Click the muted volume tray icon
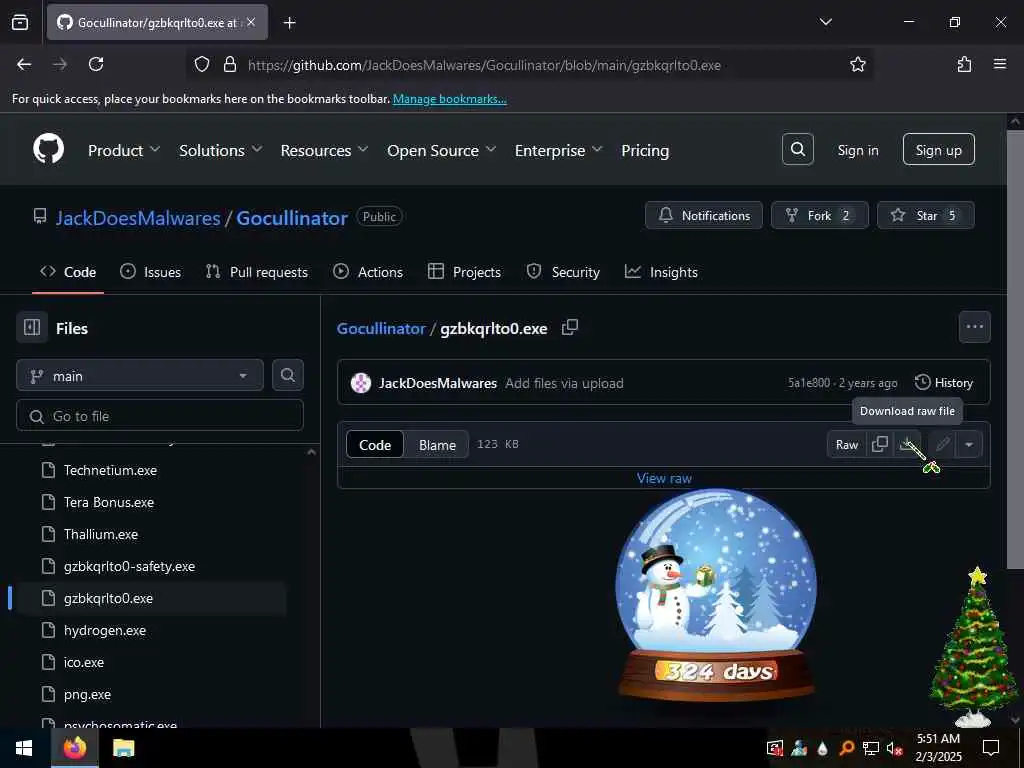The width and height of the screenshot is (1024, 768). pyautogui.click(x=894, y=748)
